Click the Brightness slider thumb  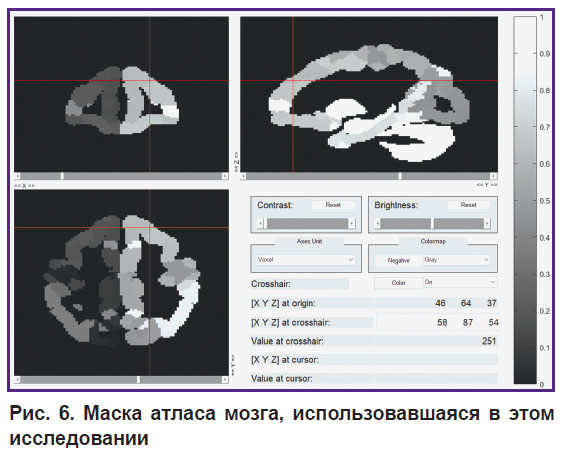[x=432, y=223]
